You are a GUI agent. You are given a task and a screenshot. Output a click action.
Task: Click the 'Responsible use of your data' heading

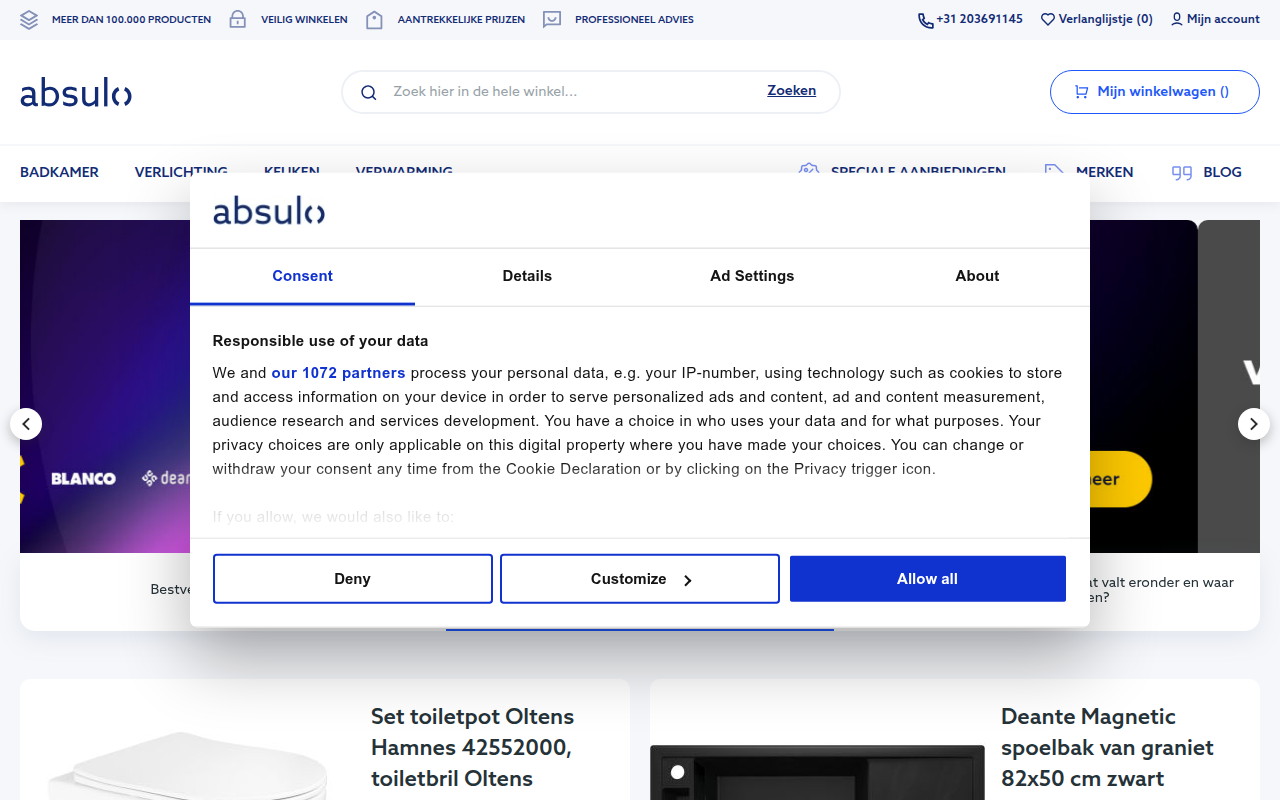pyautogui.click(x=320, y=341)
